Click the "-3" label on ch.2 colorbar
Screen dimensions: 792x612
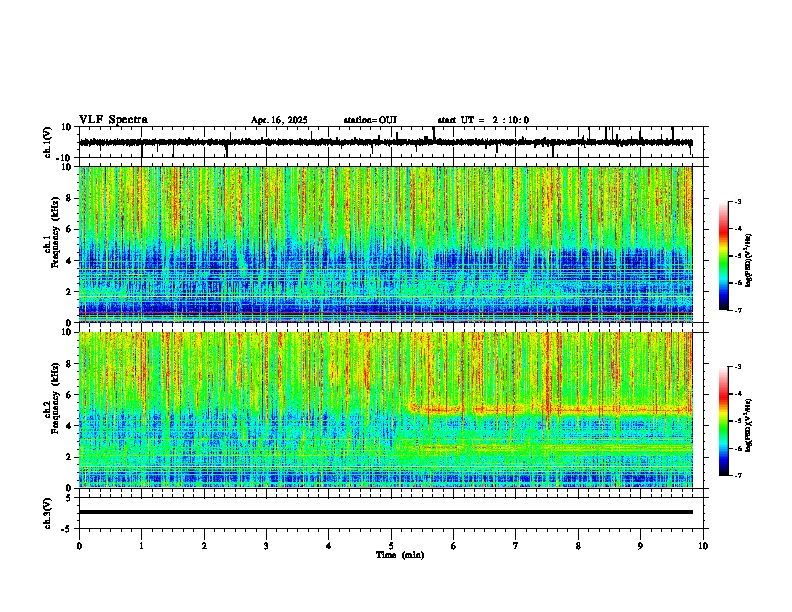[x=737, y=367]
